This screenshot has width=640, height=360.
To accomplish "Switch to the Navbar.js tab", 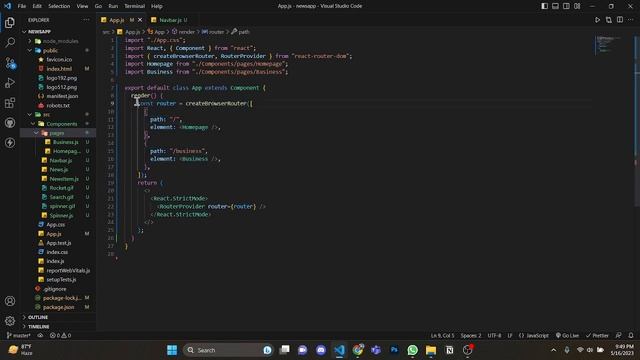I will pos(169,20).
